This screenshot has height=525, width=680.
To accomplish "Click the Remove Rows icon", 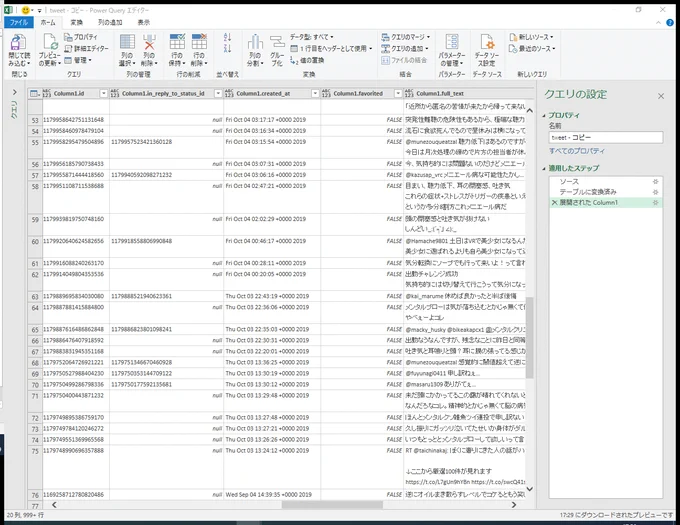I will (x=199, y=42).
